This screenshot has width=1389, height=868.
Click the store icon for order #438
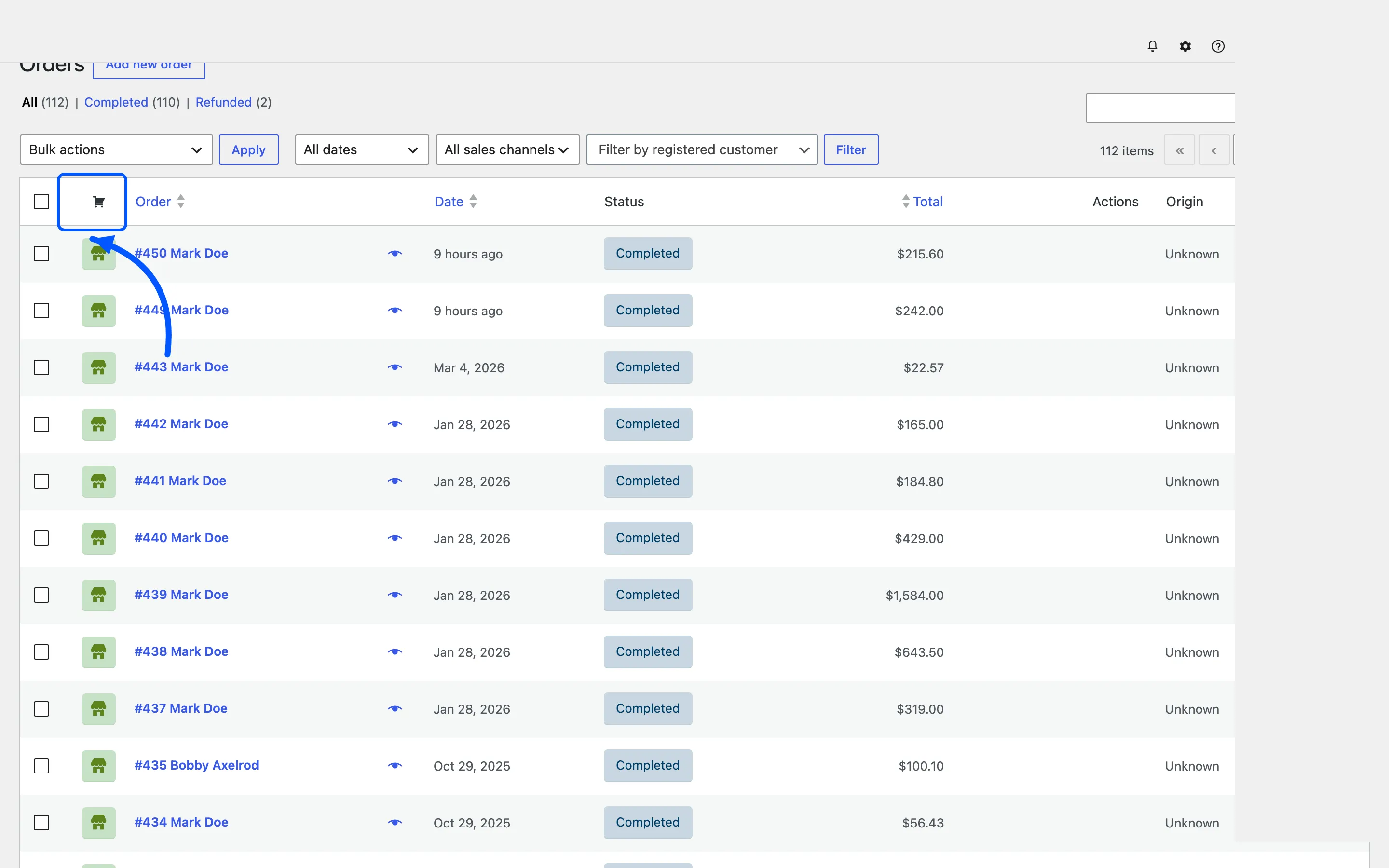coord(99,651)
